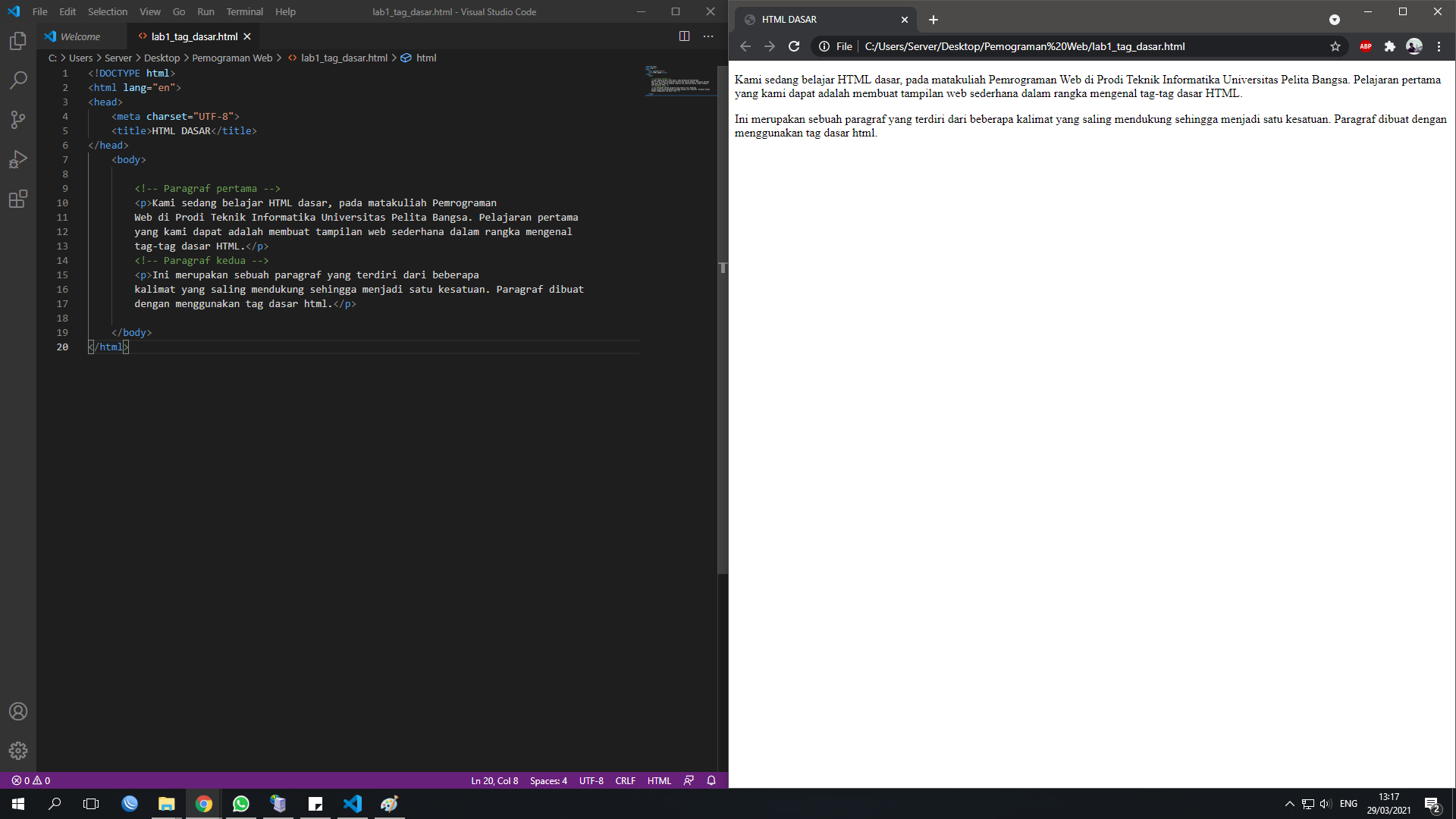The image size is (1456, 819).
Task: Click the Accounts icon in activity bar
Action: [x=18, y=711]
